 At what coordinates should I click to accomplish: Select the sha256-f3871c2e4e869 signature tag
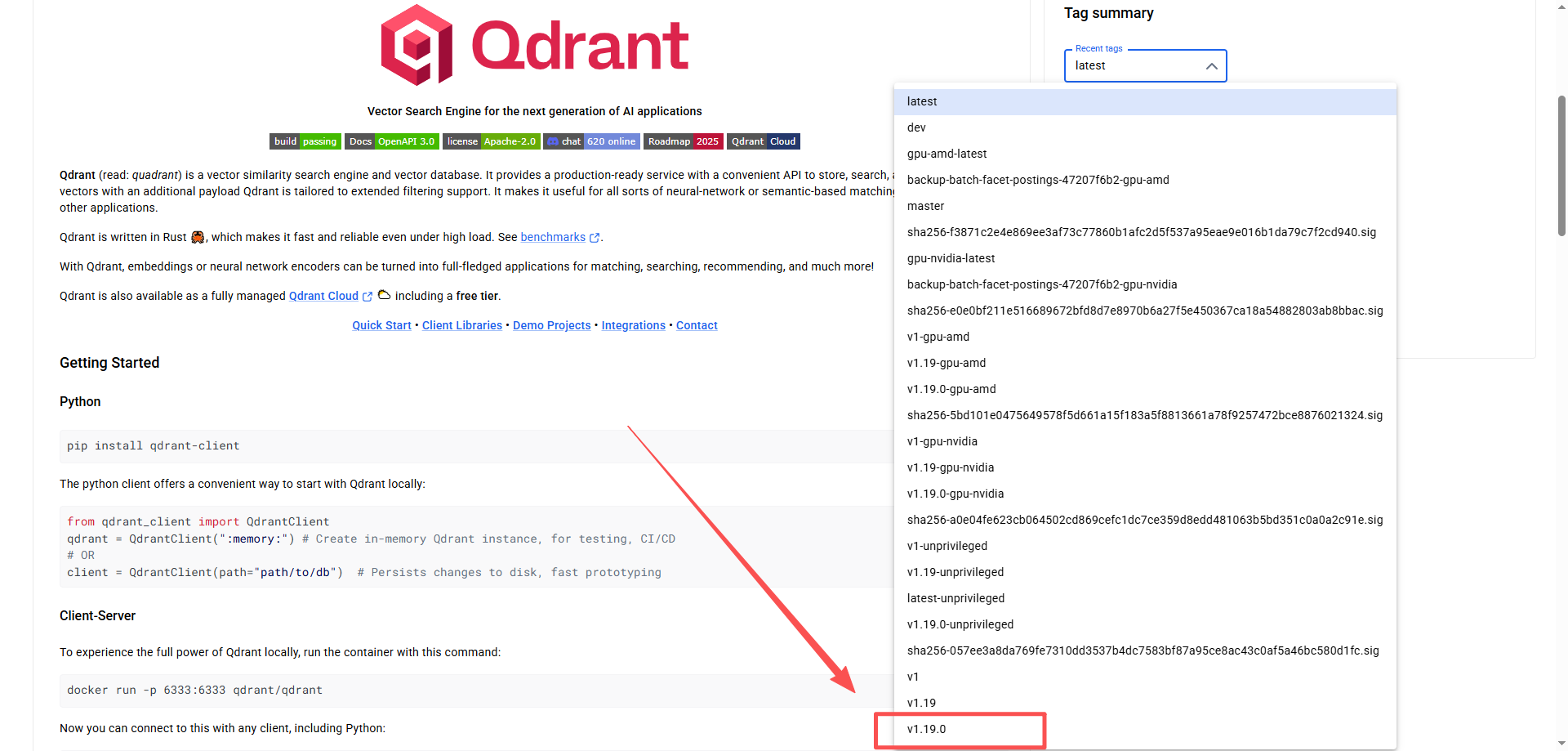(1145, 232)
